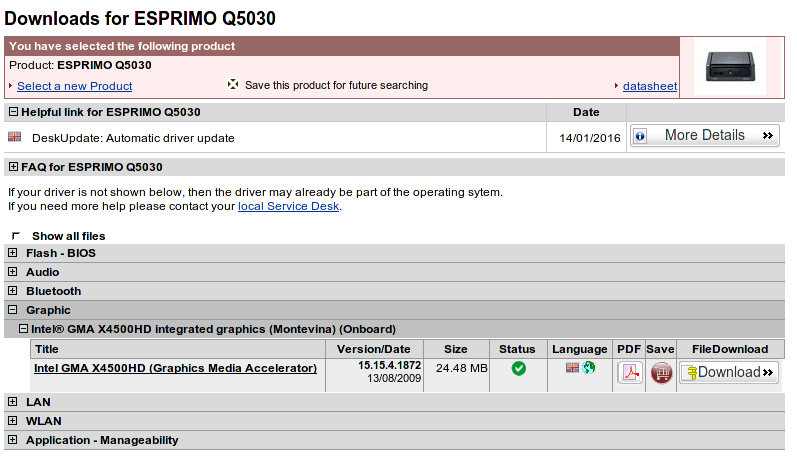Open the PDF document icon
The height and width of the screenshot is (465, 797).
(630, 373)
